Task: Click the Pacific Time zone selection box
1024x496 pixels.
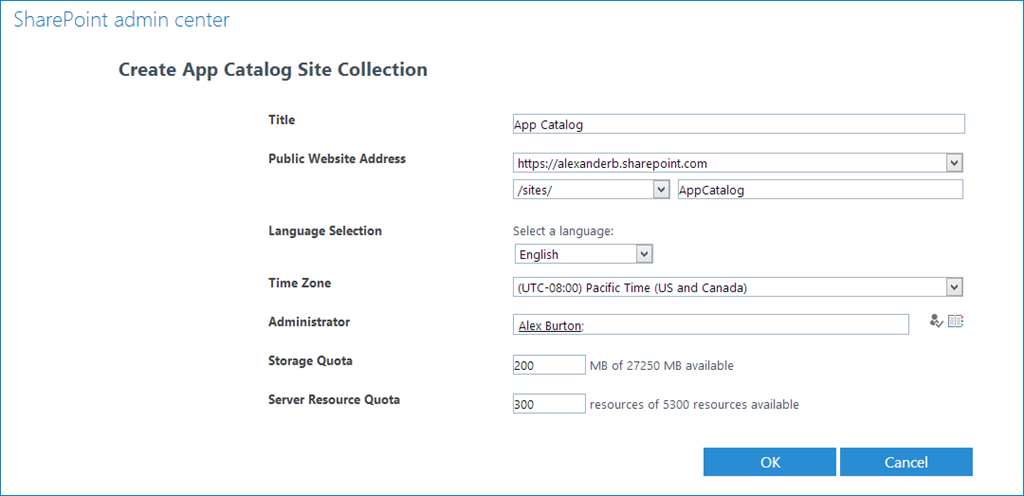Action: coord(738,287)
